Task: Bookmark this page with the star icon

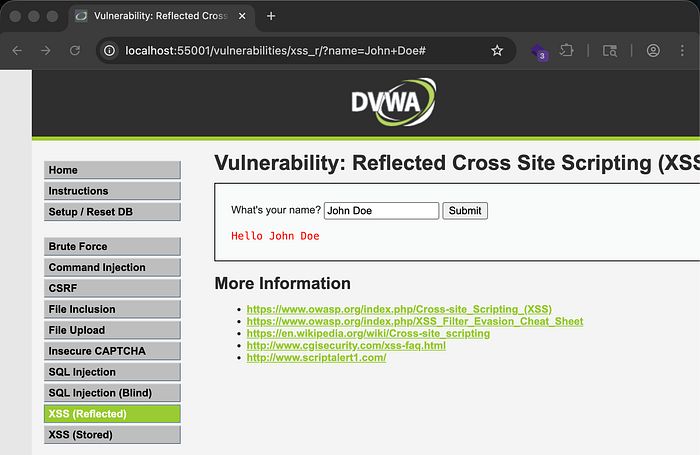Action: point(497,50)
